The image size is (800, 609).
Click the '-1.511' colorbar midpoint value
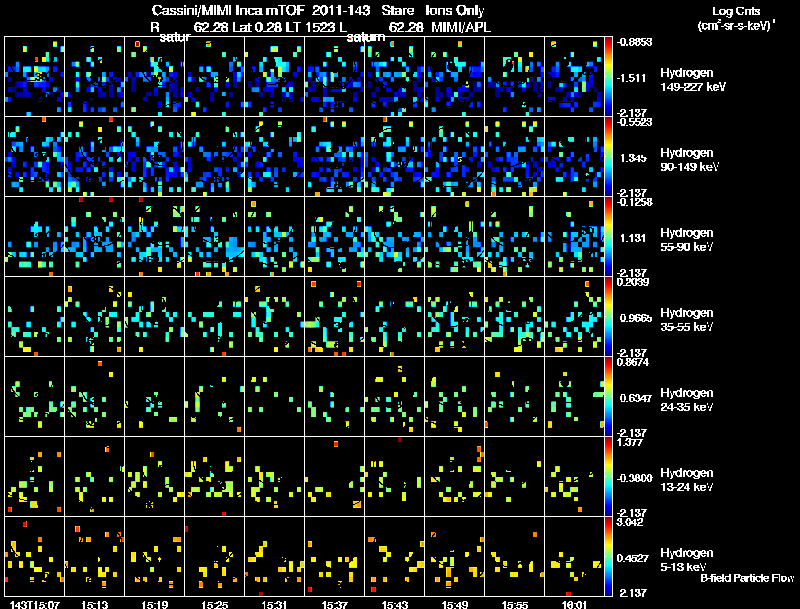(x=632, y=78)
